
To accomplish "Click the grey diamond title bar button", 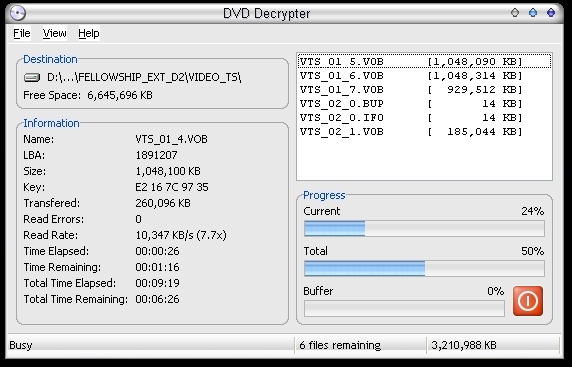I will click(x=515, y=13).
